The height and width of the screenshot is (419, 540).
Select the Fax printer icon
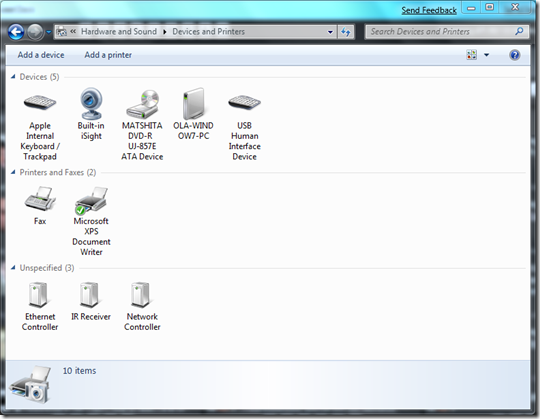[x=40, y=199]
